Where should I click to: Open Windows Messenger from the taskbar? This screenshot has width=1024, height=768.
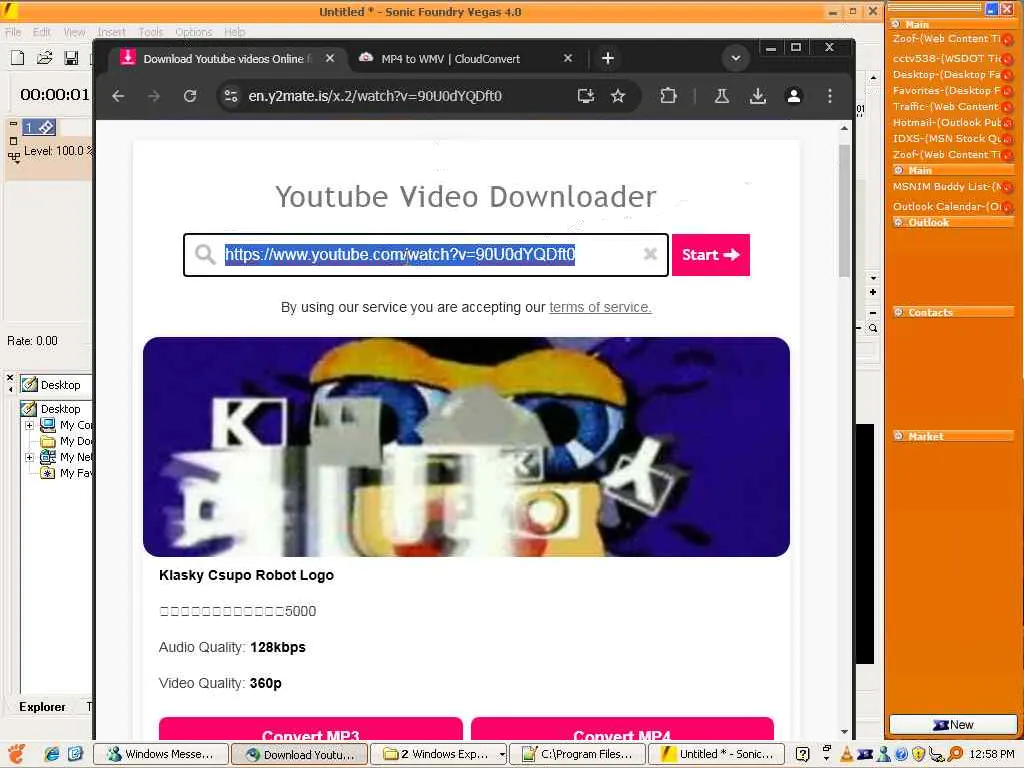click(x=161, y=754)
